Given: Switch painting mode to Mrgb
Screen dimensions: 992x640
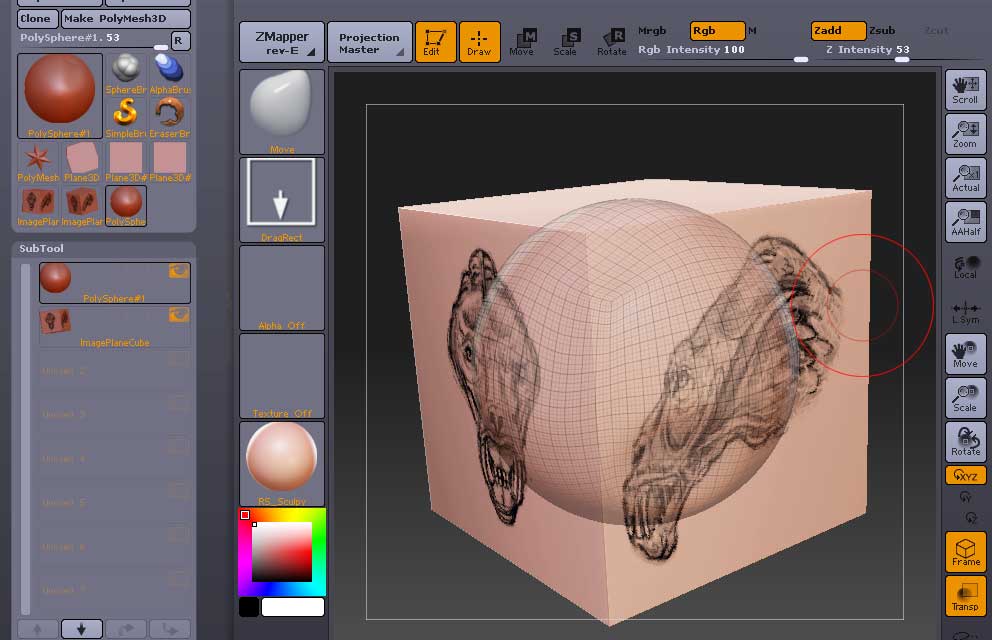Looking at the screenshot, I should pos(652,30).
